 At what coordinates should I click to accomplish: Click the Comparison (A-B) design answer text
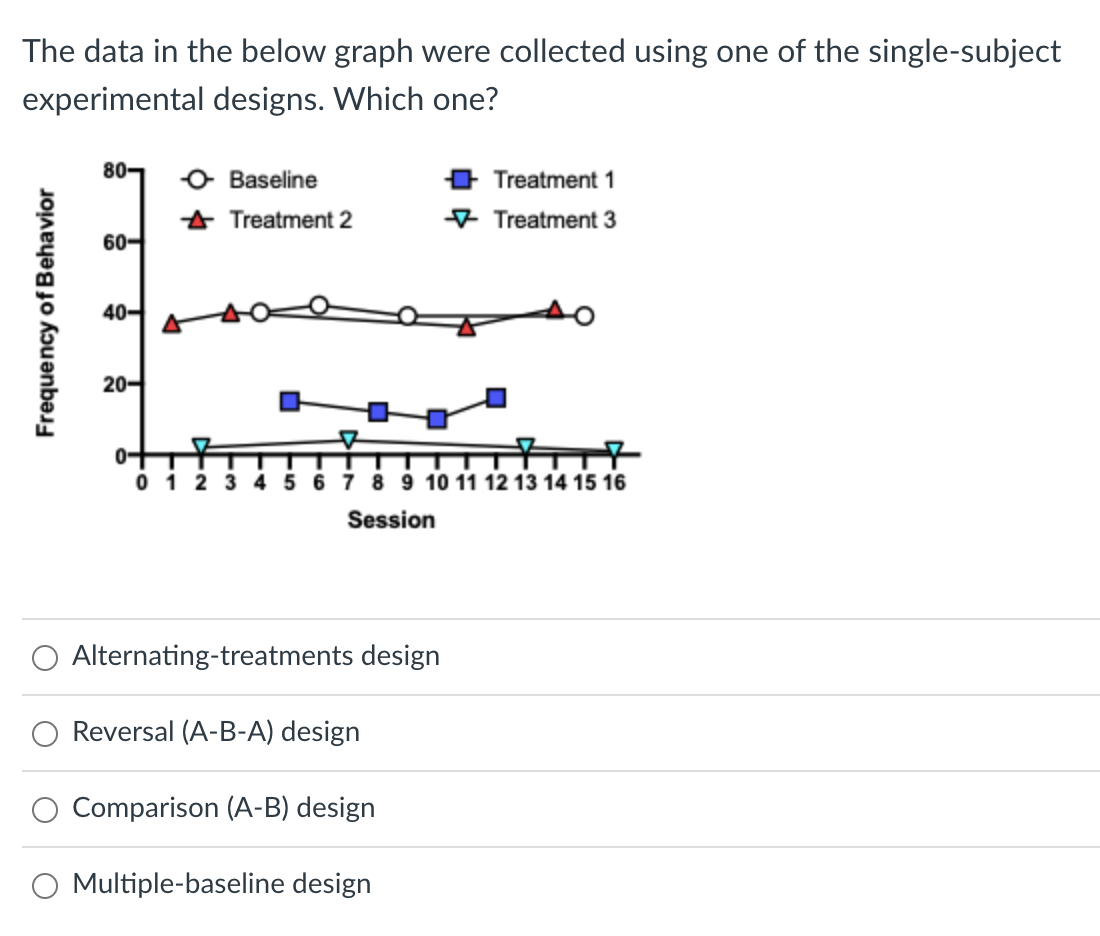click(x=224, y=808)
